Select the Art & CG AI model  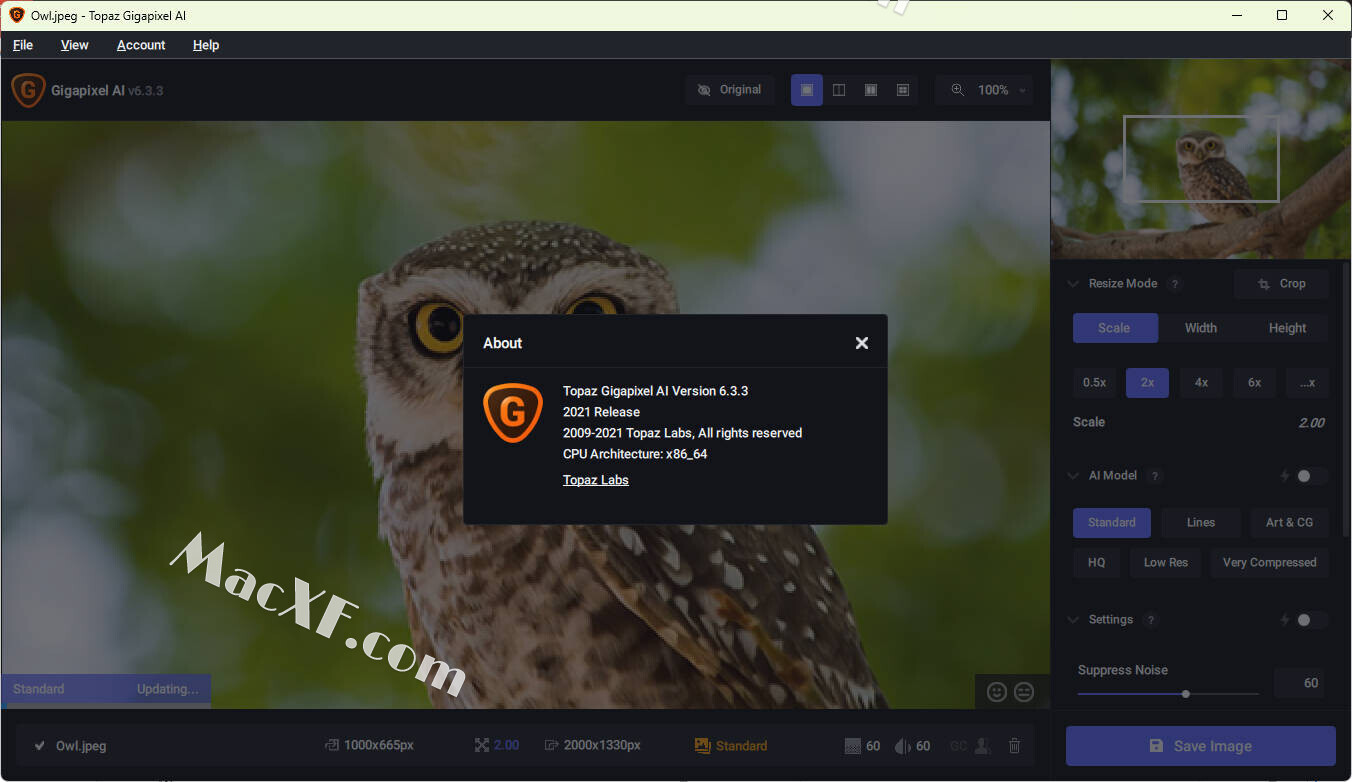click(1290, 523)
